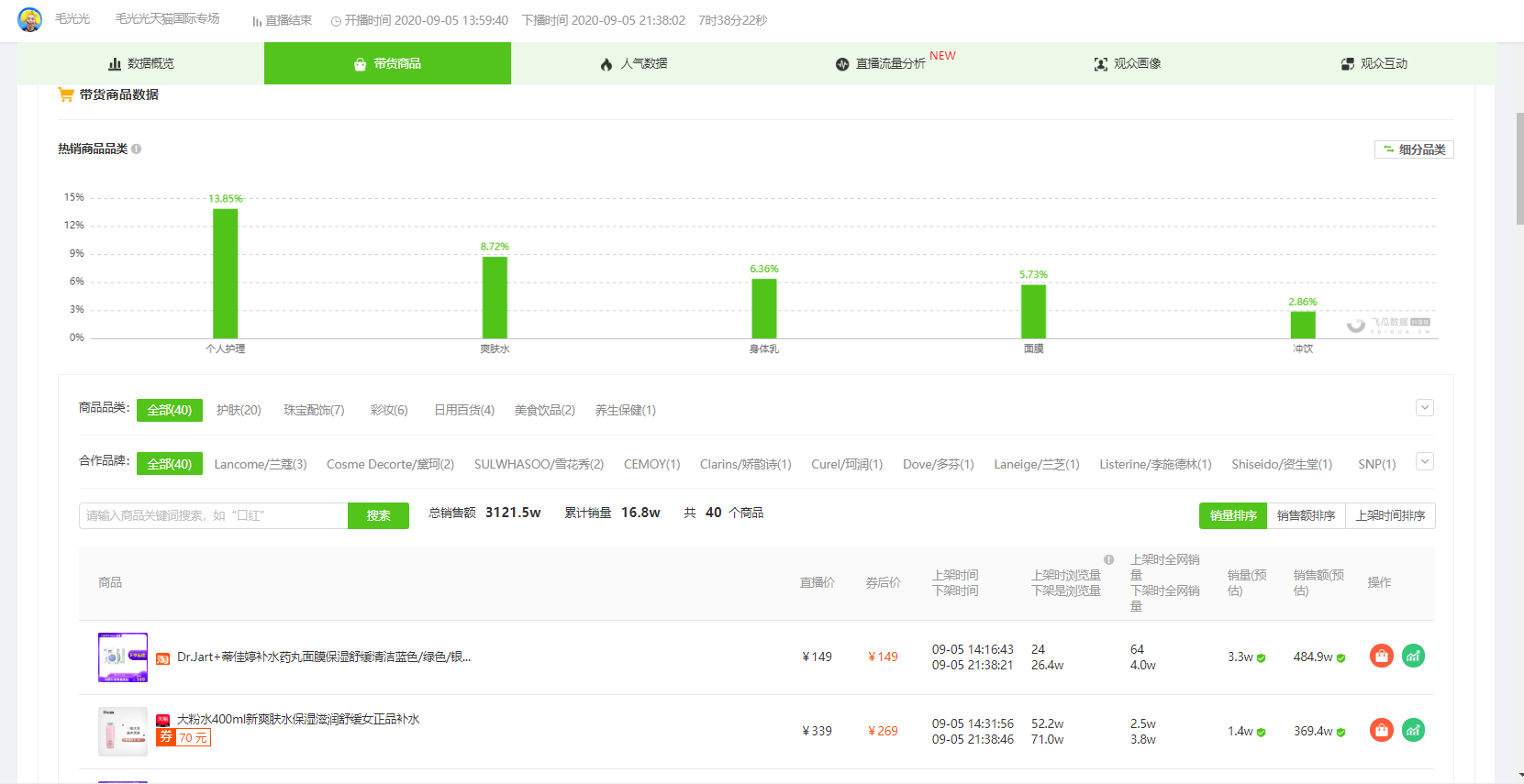Click the 券 70元 coupon tag
The width and height of the screenshot is (1524, 784).
(x=184, y=737)
